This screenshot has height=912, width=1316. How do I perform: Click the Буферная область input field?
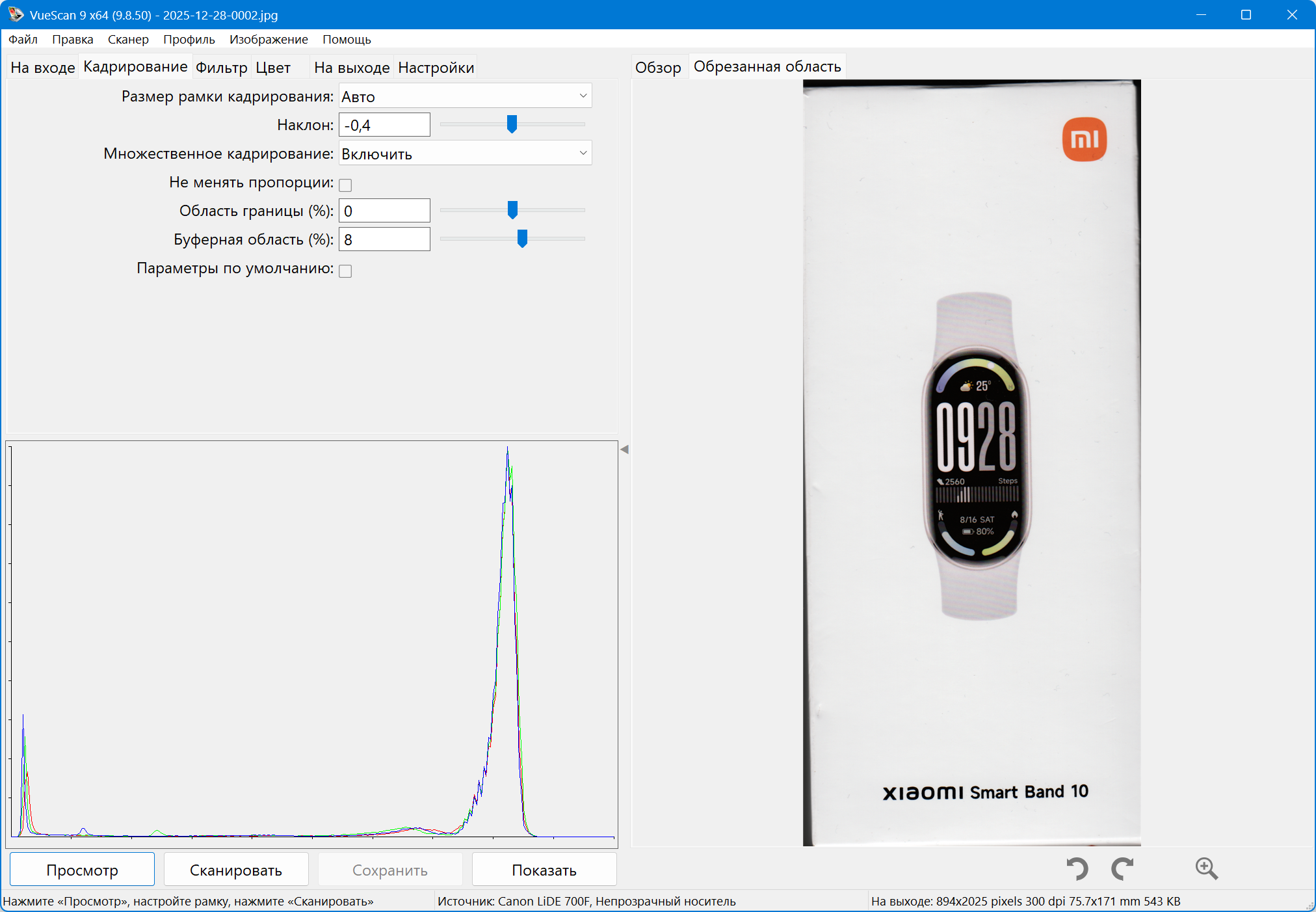point(384,239)
